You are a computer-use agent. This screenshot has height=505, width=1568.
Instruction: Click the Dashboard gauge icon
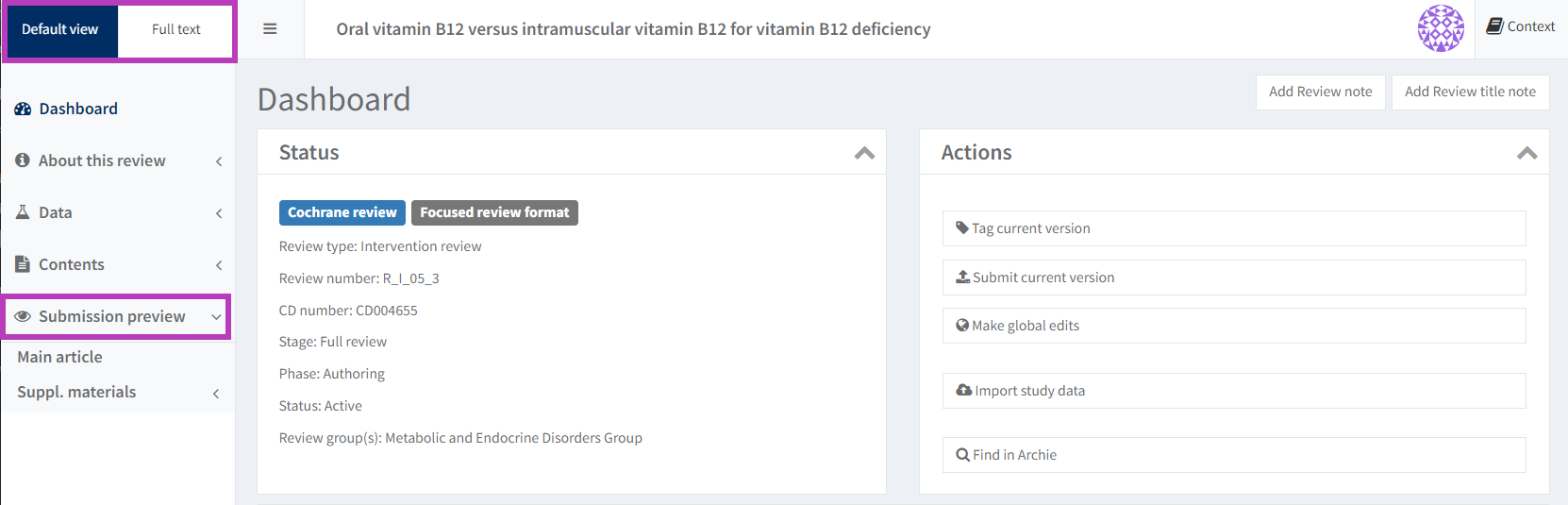23,109
